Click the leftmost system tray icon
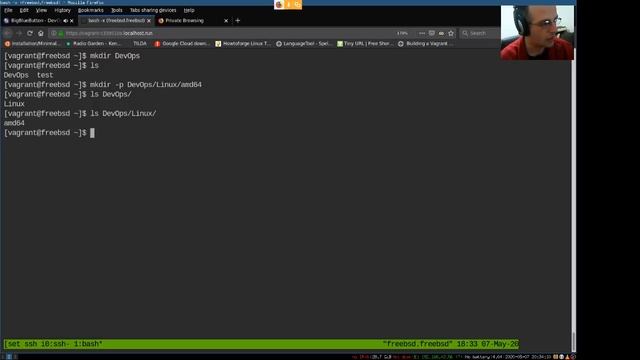 (556, 357)
